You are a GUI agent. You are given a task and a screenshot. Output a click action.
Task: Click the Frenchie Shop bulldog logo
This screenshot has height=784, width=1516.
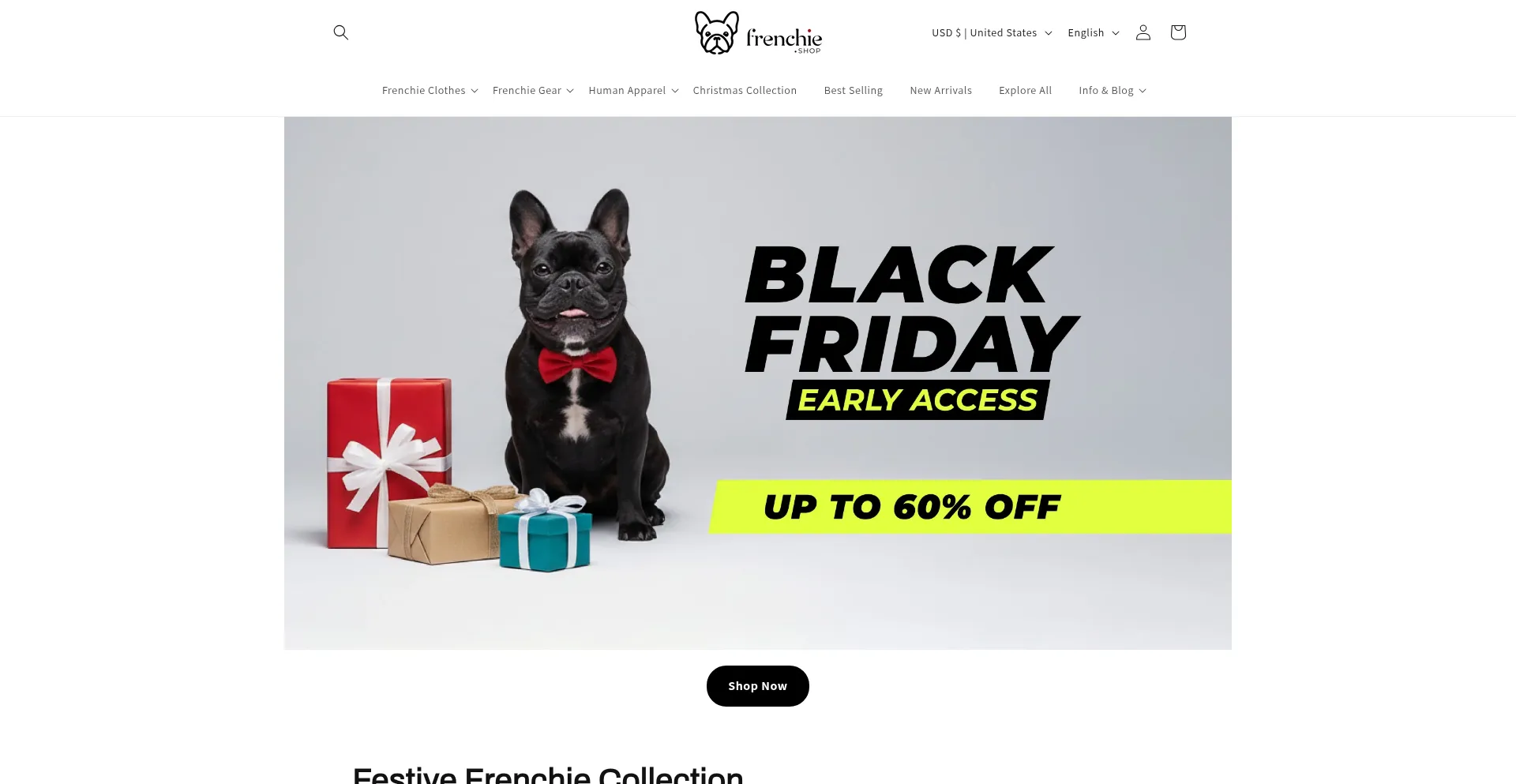tap(758, 33)
